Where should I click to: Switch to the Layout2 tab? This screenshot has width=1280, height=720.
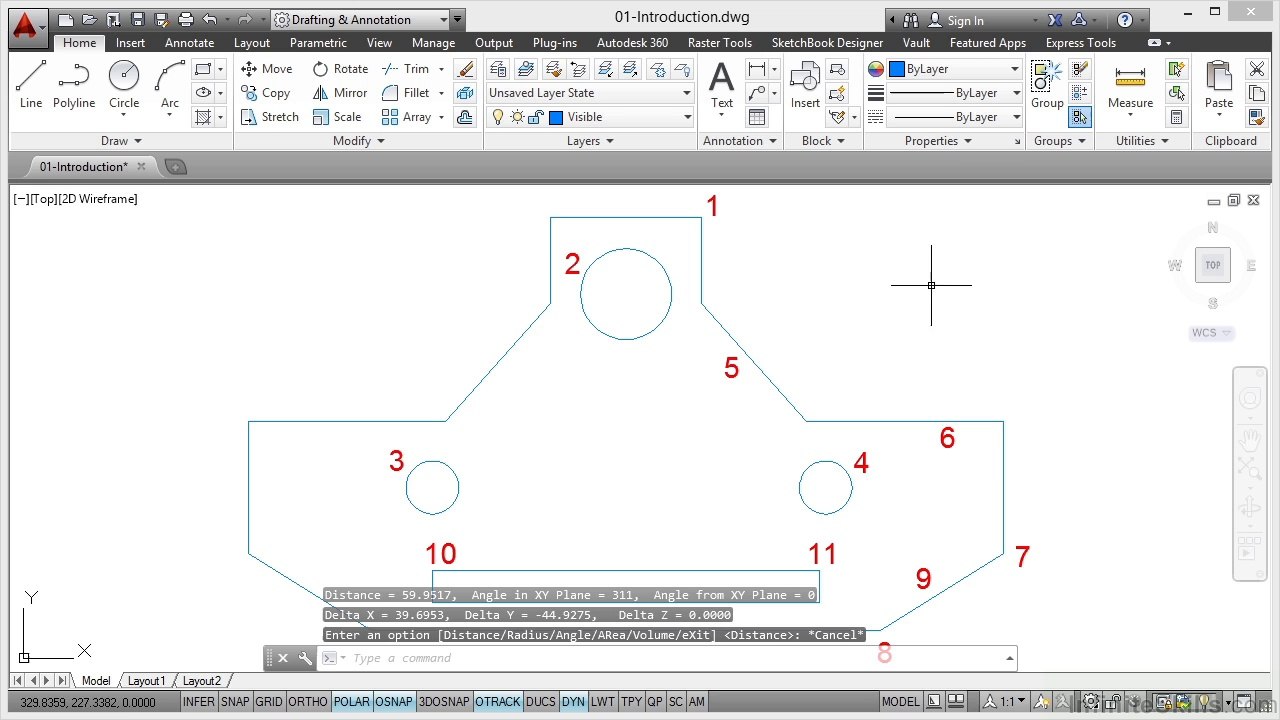202,681
